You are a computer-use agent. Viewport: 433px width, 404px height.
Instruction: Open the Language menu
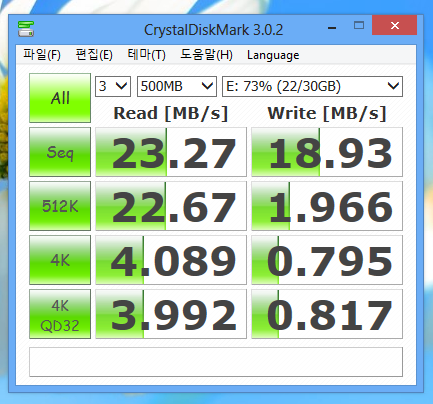(x=273, y=55)
